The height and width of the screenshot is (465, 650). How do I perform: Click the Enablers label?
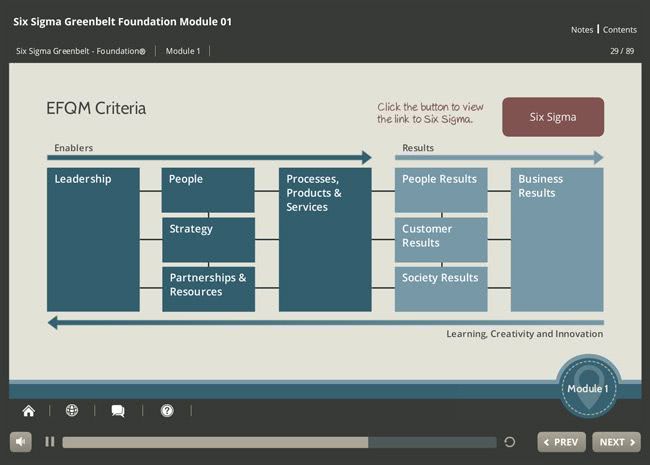point(73,148)
